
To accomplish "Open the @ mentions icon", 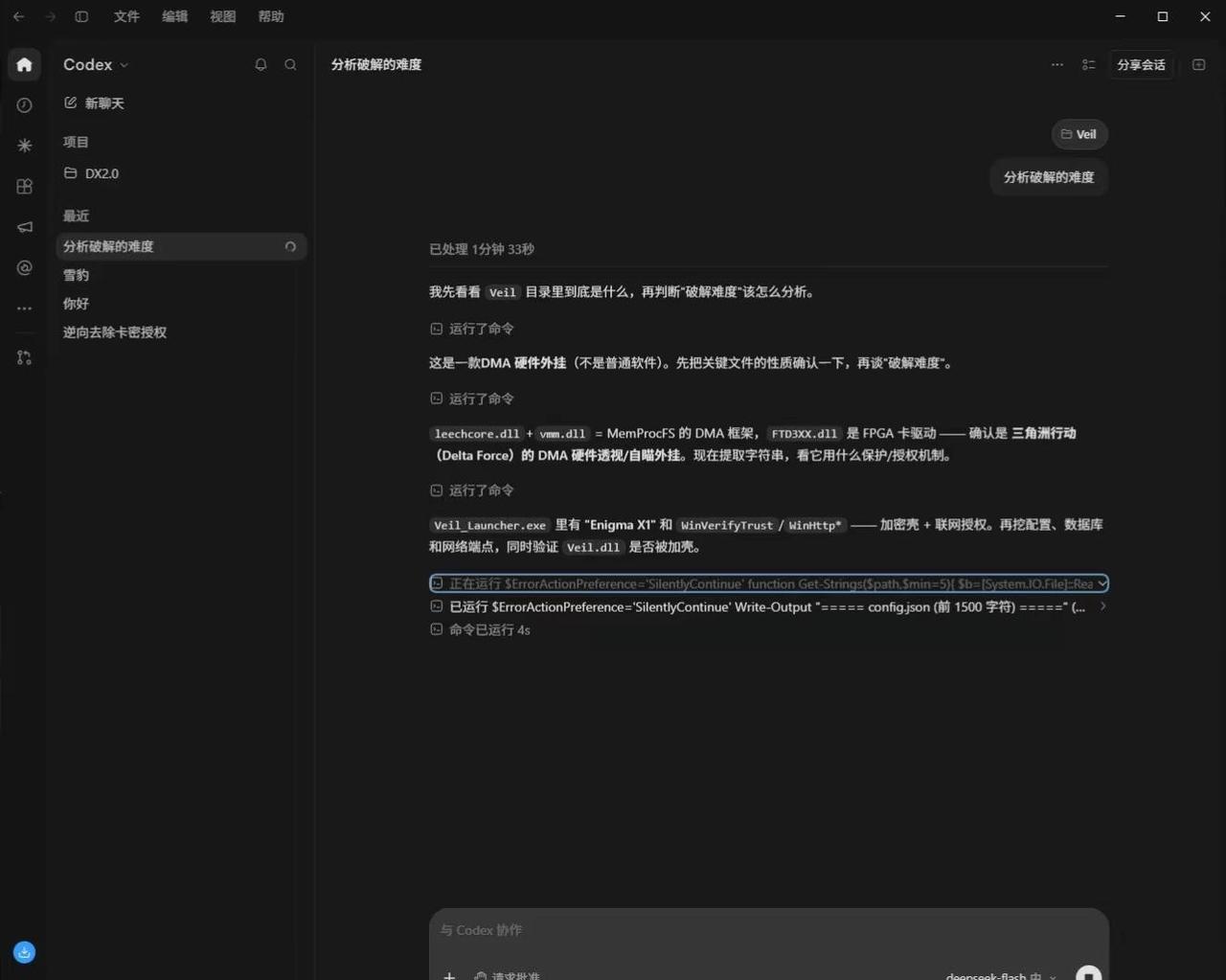I will (x=24, y=267).
